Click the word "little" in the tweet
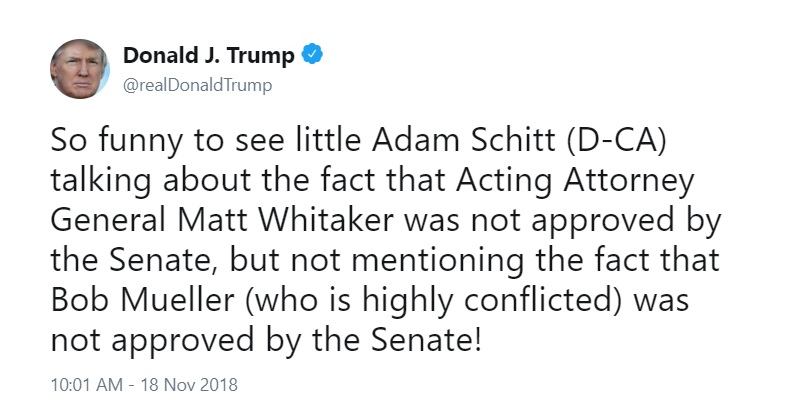Screen dimensions: 799x420 (328, 140)
